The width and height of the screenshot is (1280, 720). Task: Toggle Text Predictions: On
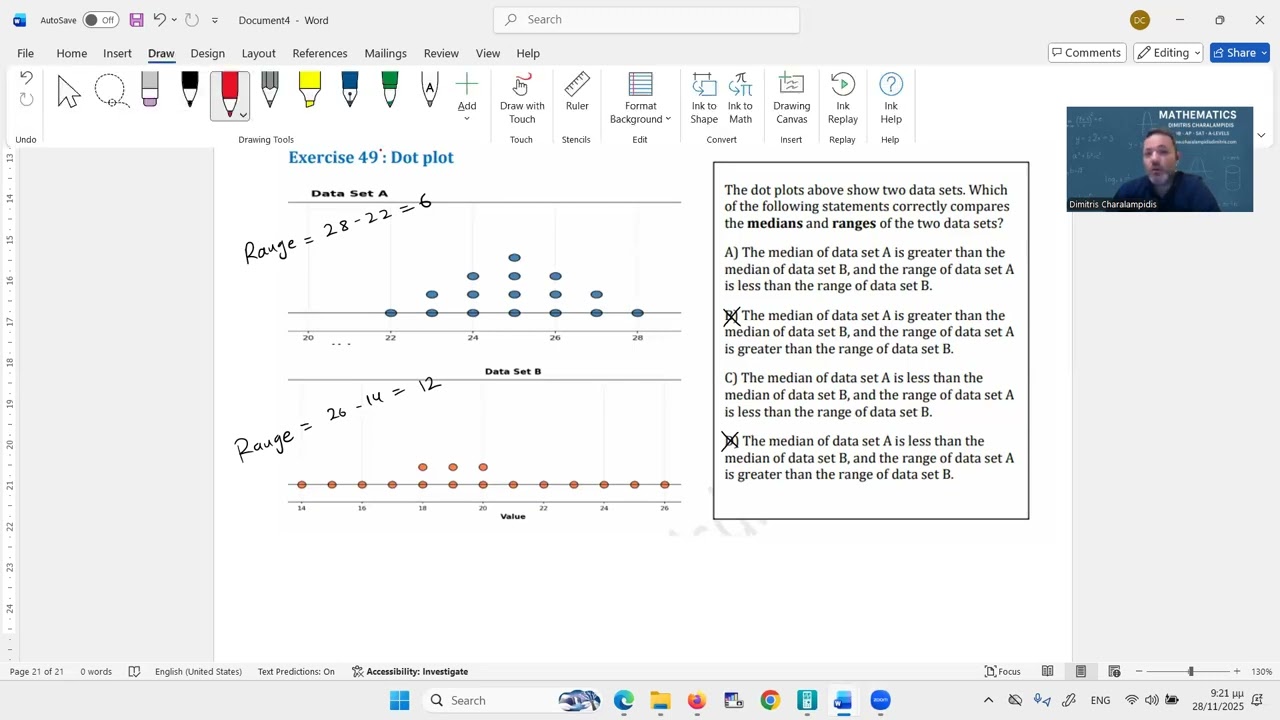point(296,671)
